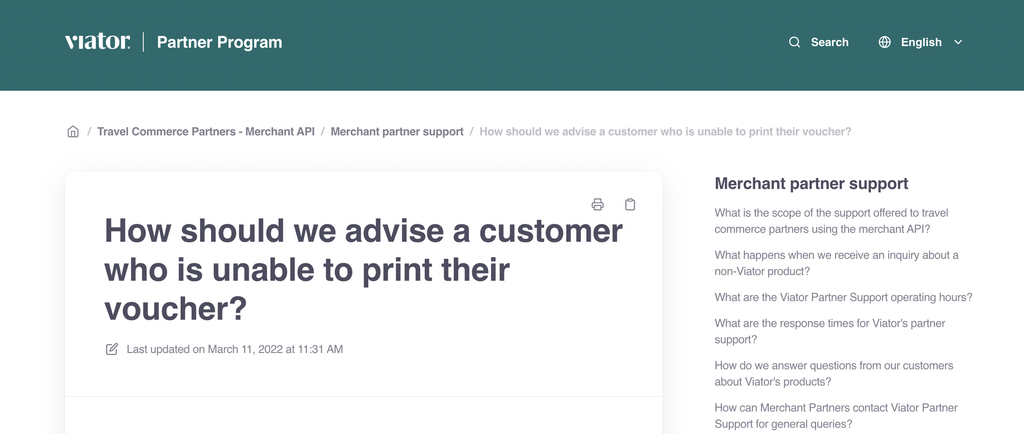
Task: Click the edit pencil icon beside last updated
Action: [x=112, y=349]
